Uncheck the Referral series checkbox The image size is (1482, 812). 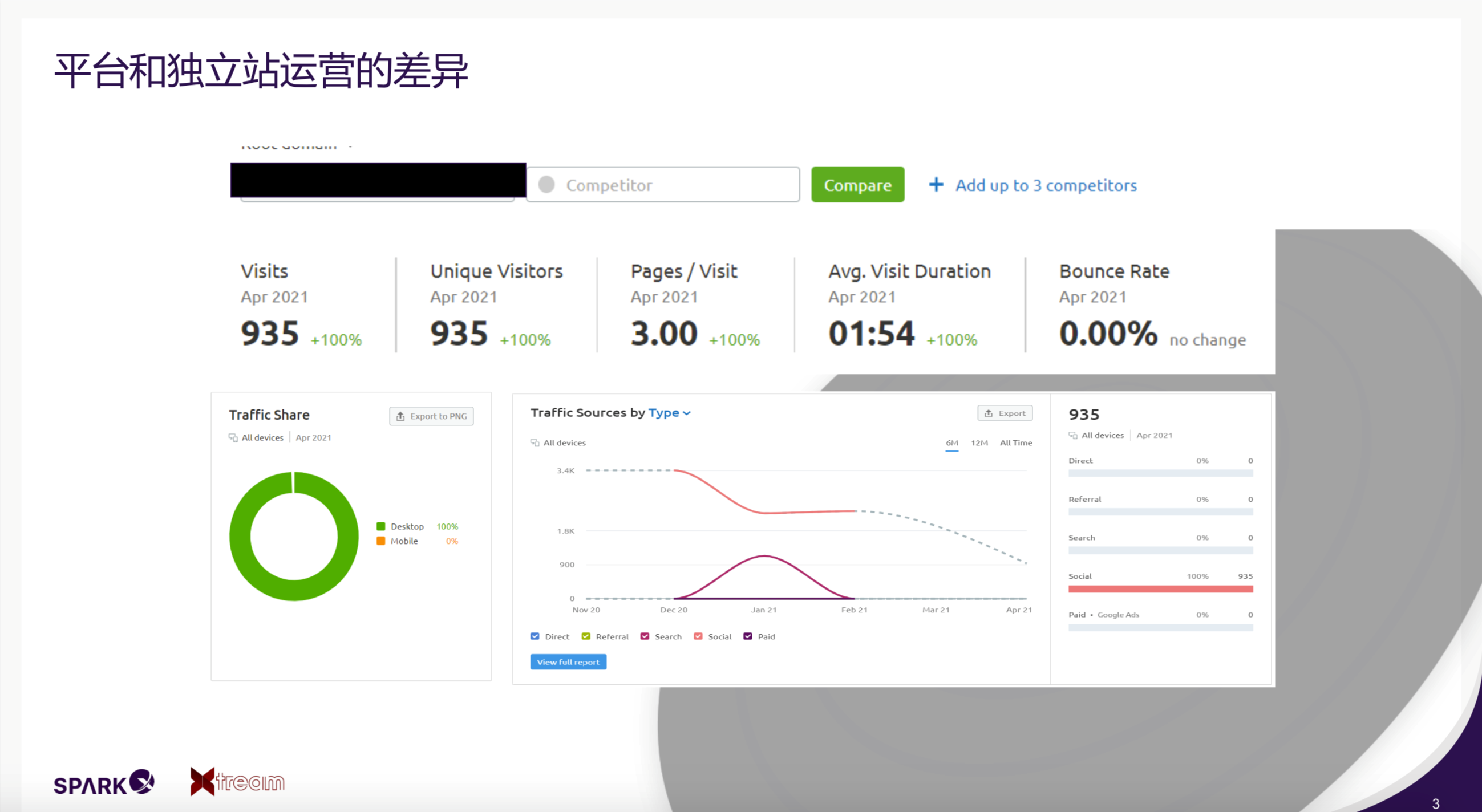(586, 636)
